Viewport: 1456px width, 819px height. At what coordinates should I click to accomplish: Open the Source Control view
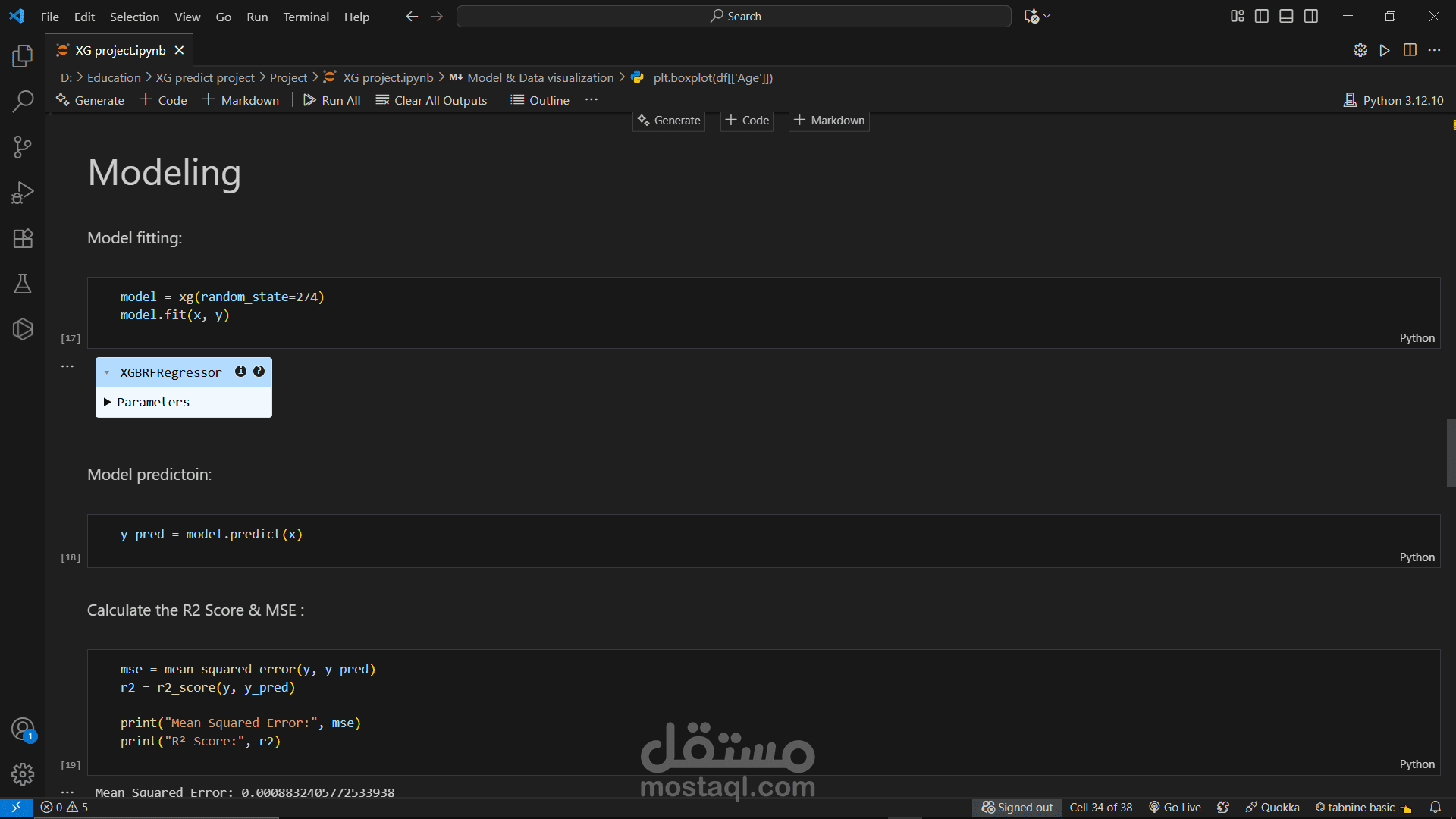[x=23, y=147]
